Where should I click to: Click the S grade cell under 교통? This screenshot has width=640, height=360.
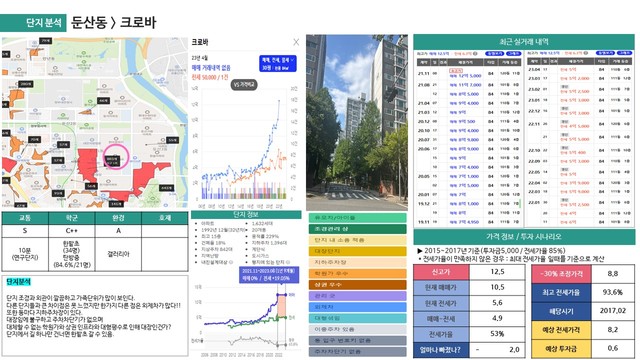[x=25, y=231]
